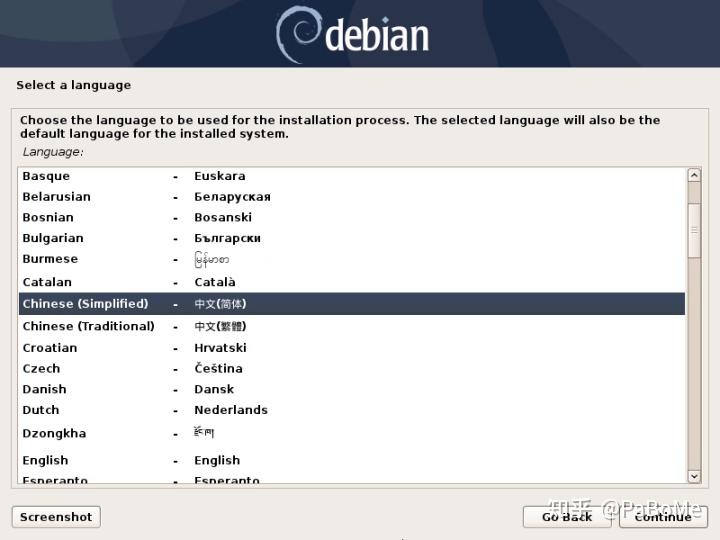Select Dzongkha language row
The image size is (720, 540).
pos(352,433)
